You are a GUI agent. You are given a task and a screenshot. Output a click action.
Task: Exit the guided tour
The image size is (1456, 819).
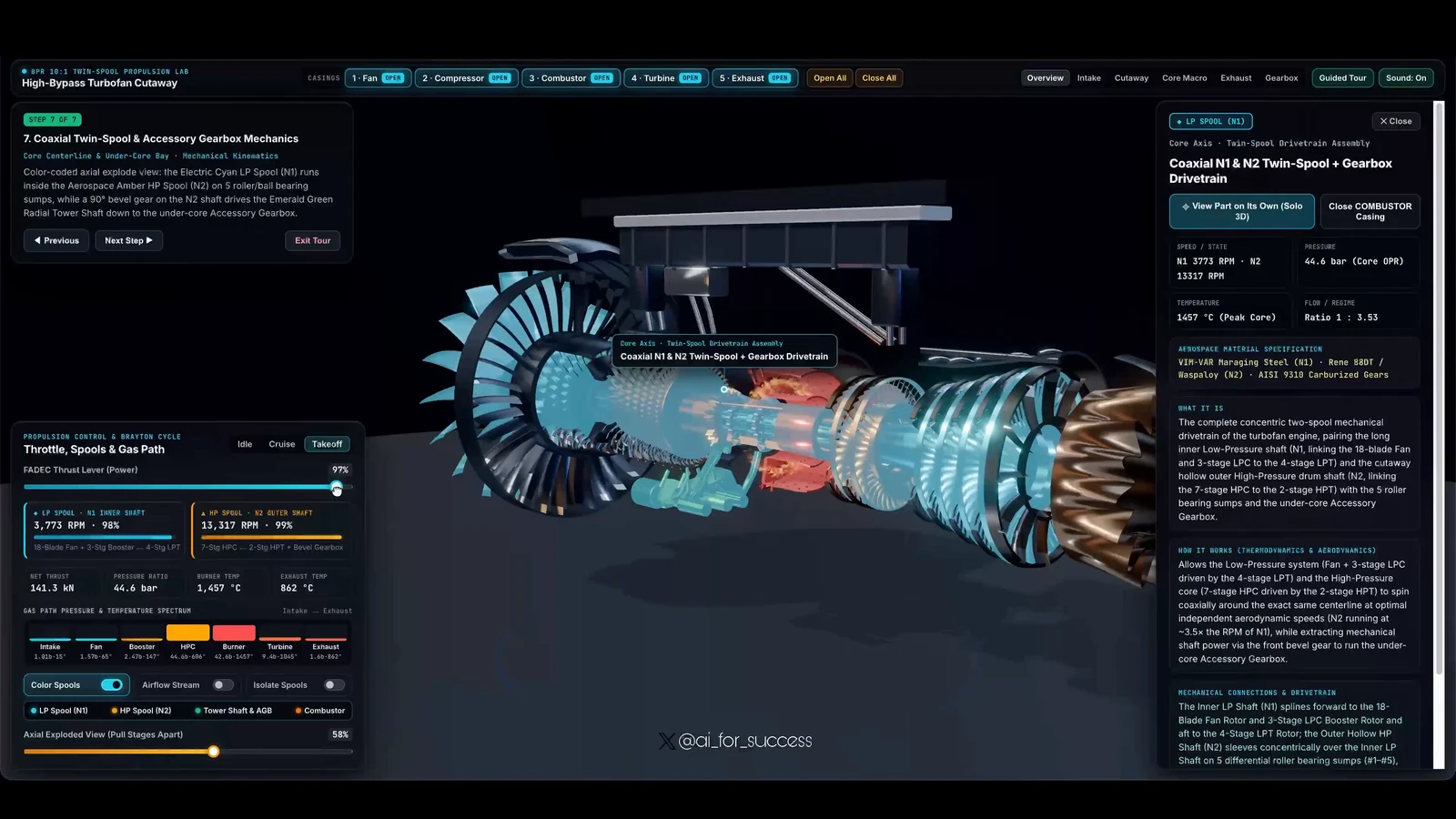312,241
